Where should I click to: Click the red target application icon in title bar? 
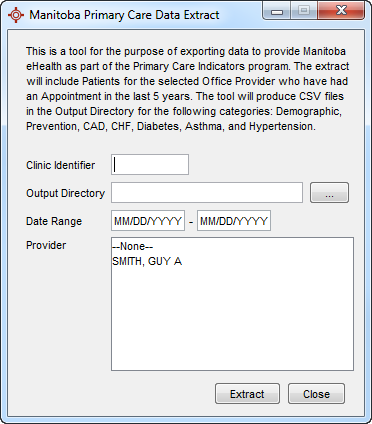[x=16, y=15]
